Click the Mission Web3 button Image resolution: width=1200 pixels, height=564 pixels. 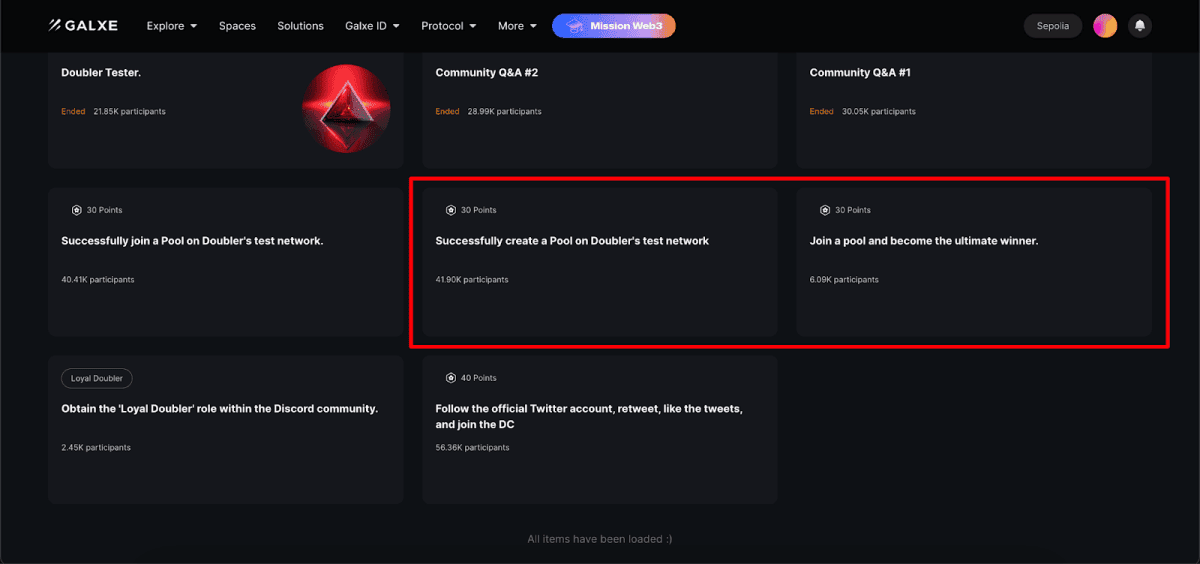(x=614, y=26)
